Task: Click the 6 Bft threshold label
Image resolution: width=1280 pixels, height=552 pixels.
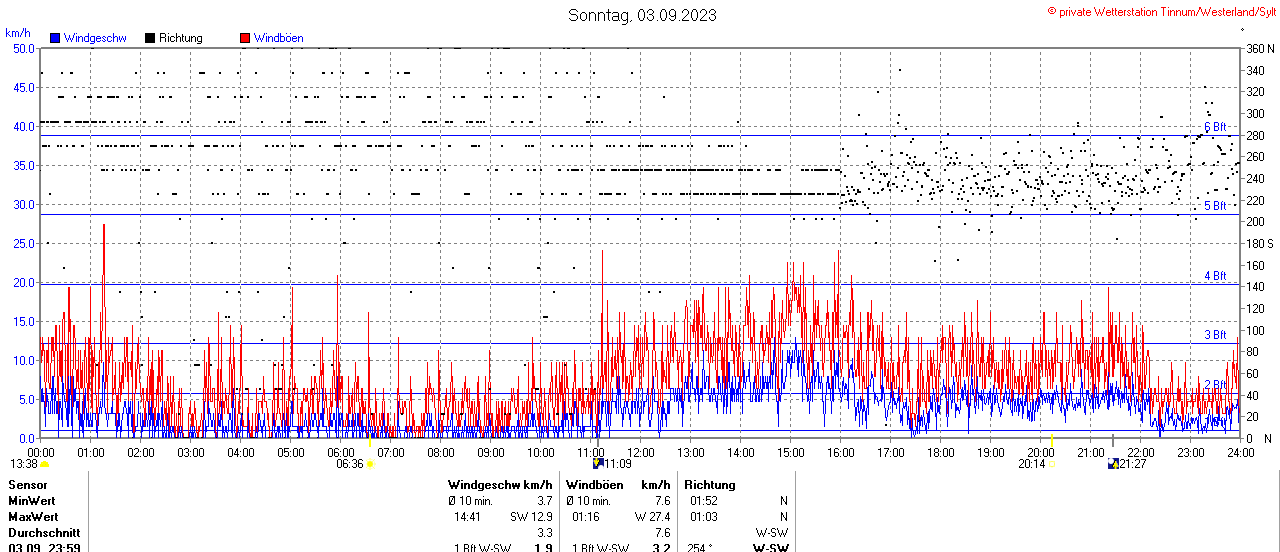Action: 1215,127
